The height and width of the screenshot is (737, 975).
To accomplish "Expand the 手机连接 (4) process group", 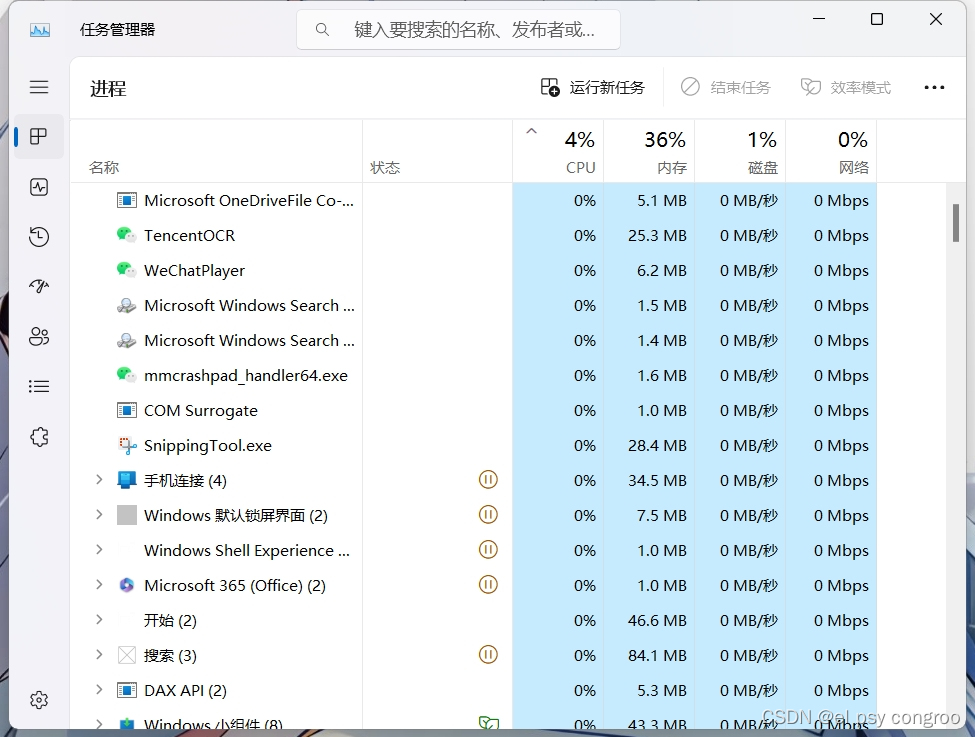I will [x=99, y=480].
